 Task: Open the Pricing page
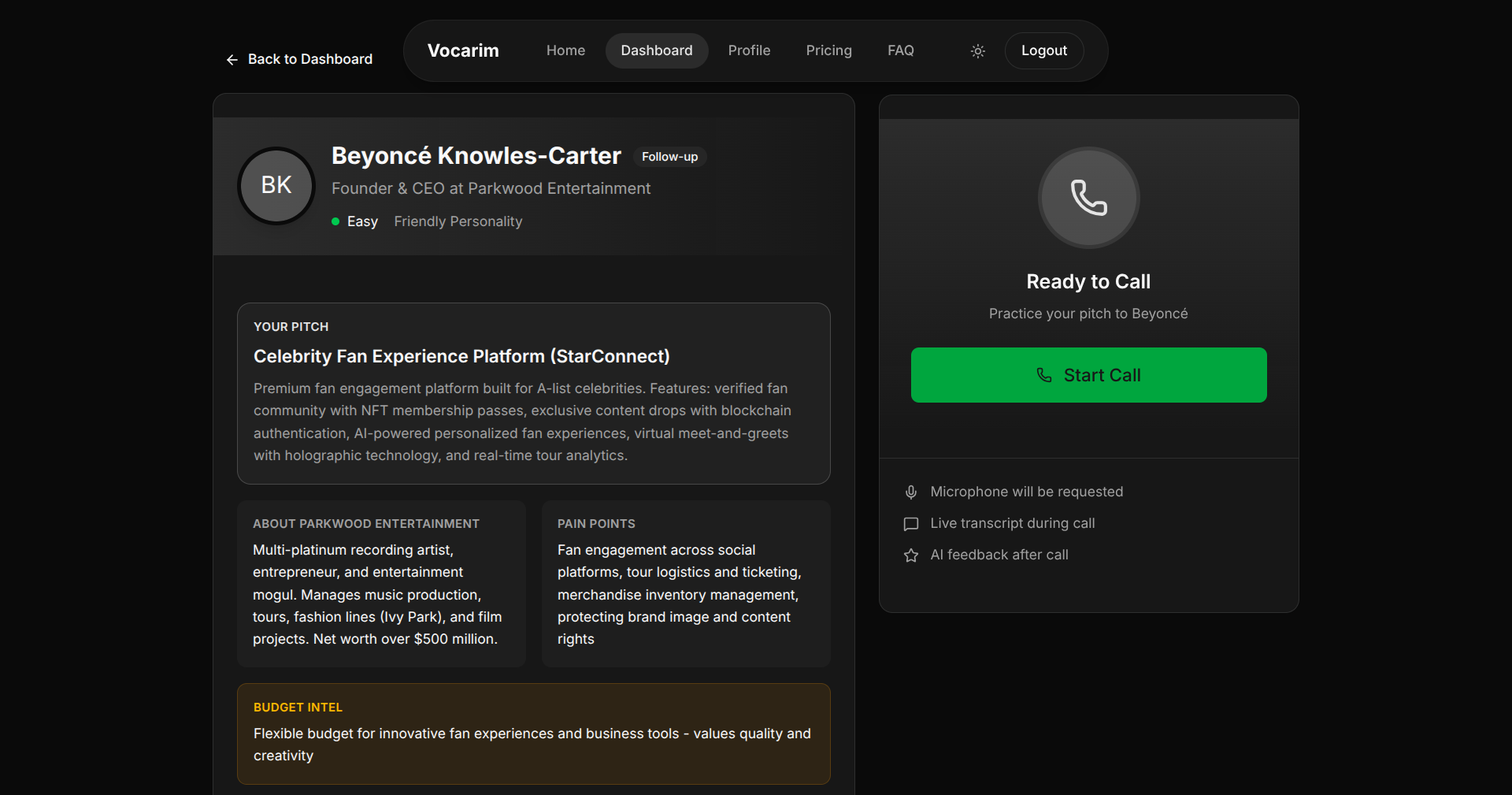[828, 50]
